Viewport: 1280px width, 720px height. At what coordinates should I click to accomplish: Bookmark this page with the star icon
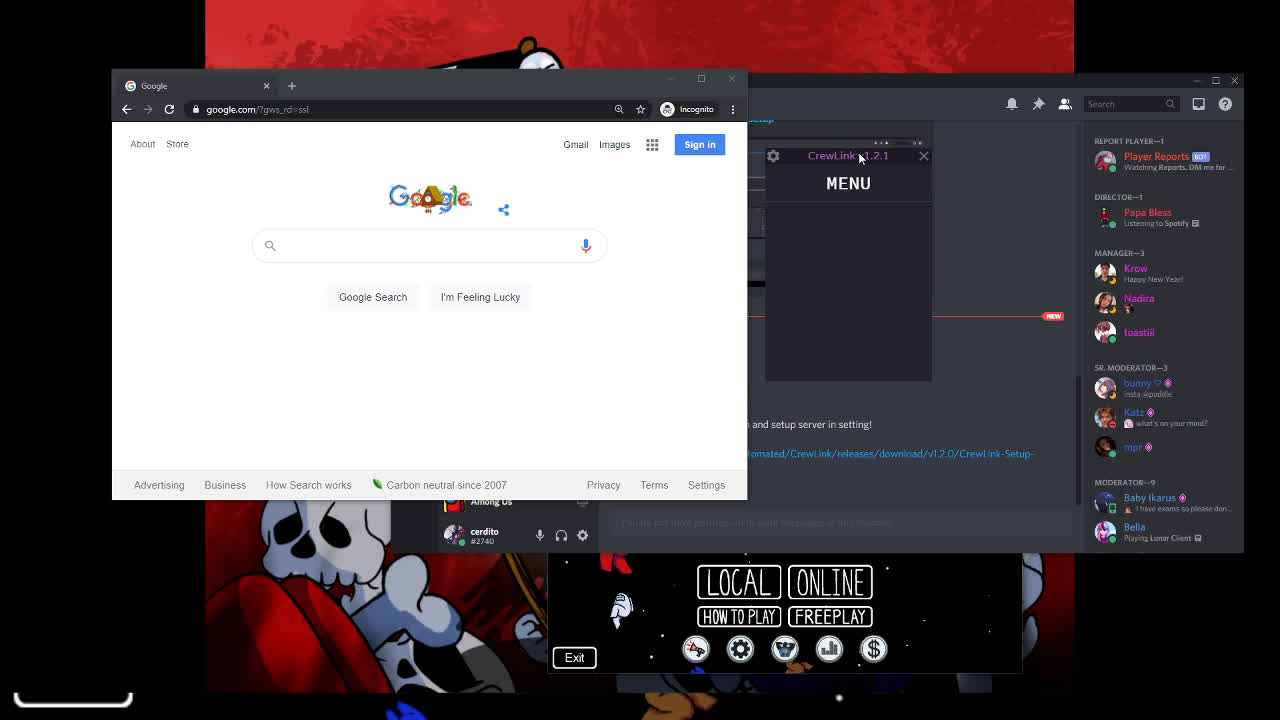tap(640, 109)
